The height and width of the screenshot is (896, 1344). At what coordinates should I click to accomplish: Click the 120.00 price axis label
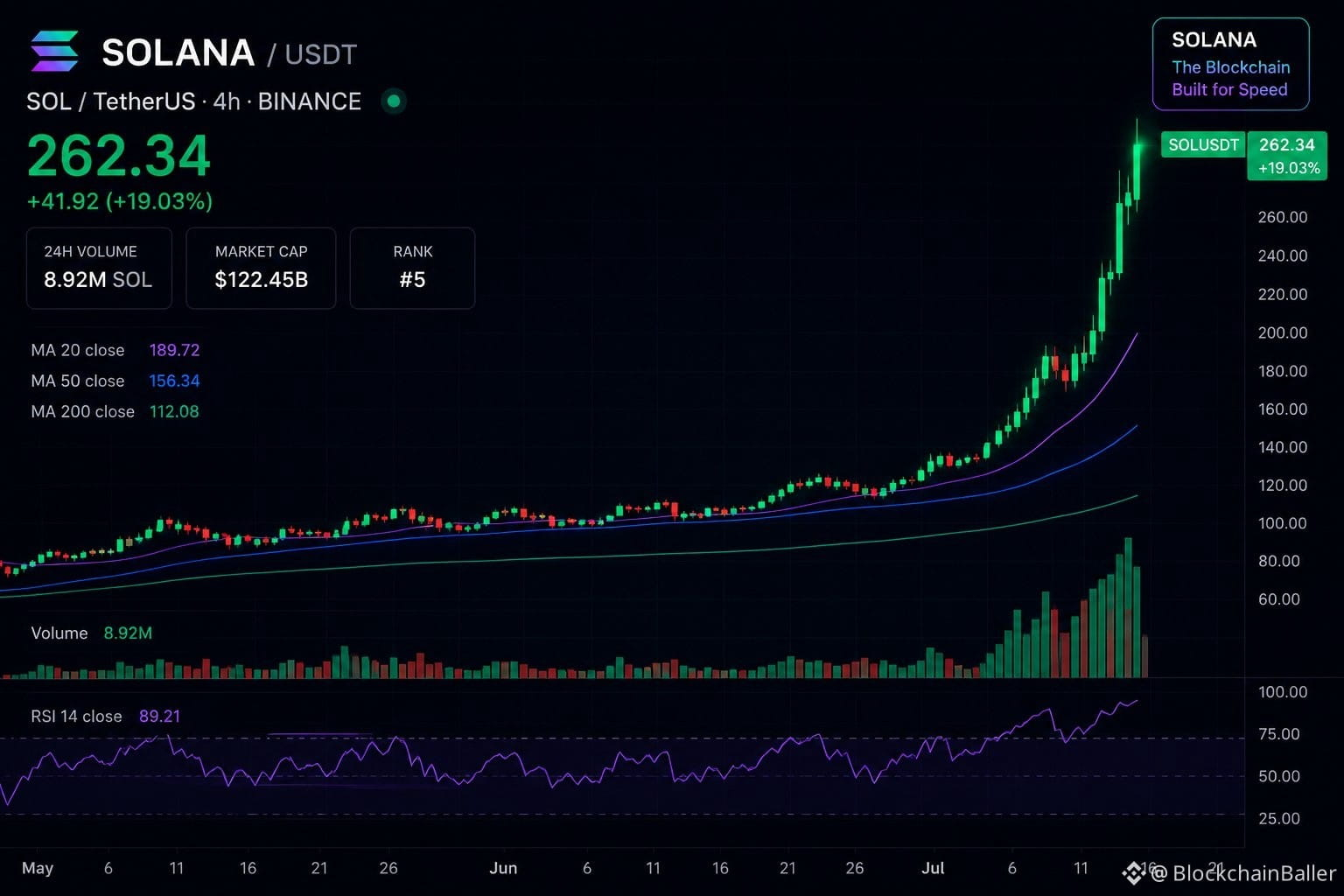[1282, 485]
